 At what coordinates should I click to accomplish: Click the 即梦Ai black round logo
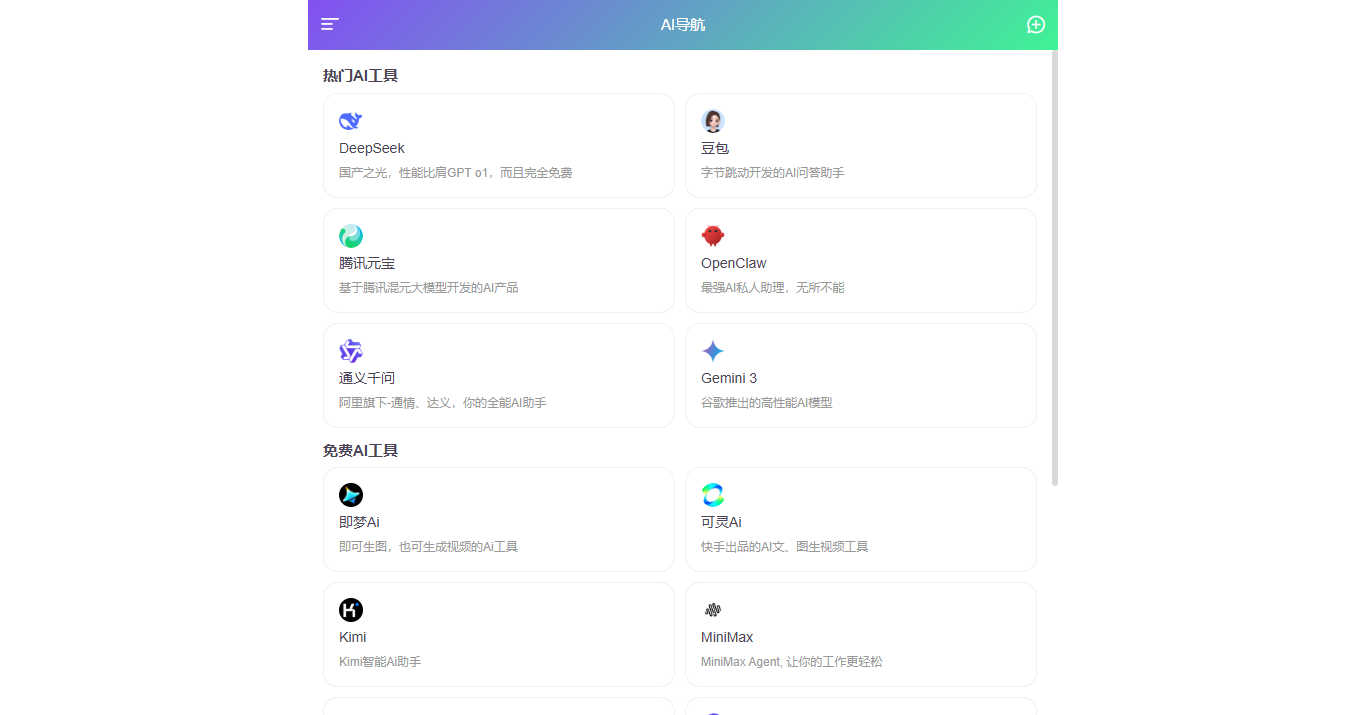coord(351,495)
